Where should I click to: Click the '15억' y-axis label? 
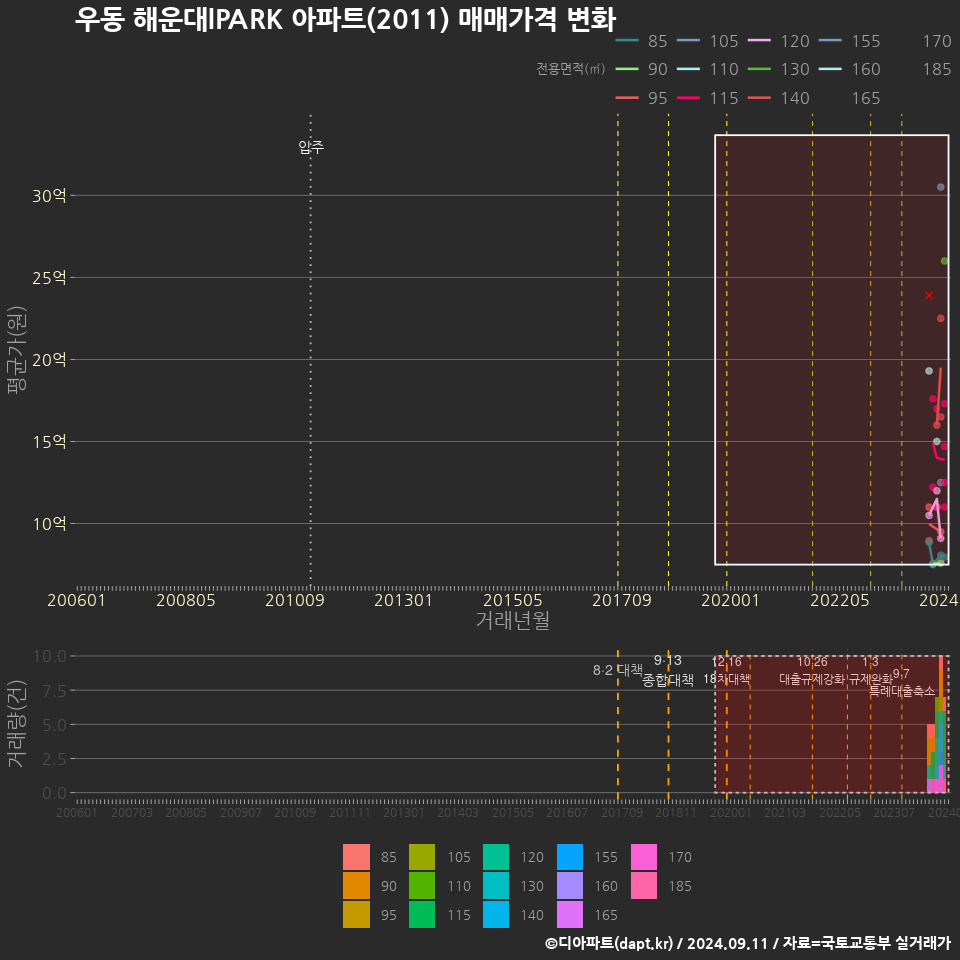point(49,442)
